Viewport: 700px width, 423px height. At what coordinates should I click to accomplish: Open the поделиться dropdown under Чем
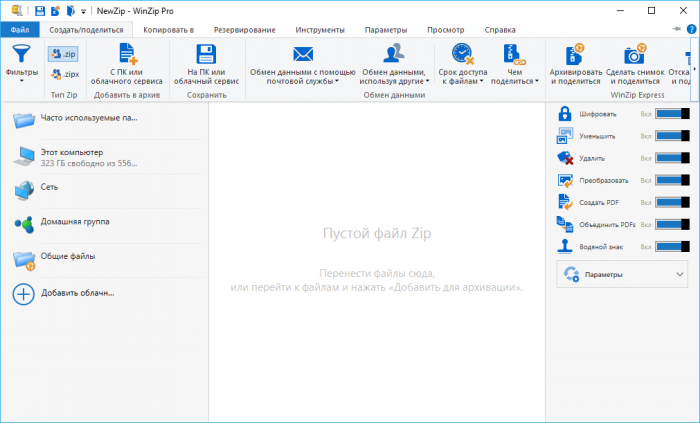click(537, 81)
